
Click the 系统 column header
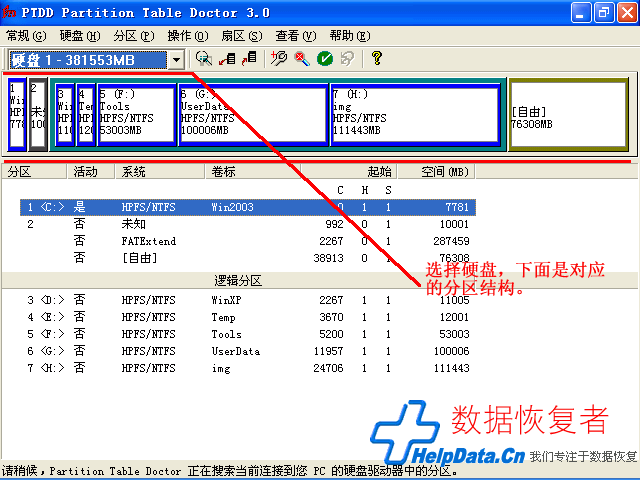[x=160, y=172]
